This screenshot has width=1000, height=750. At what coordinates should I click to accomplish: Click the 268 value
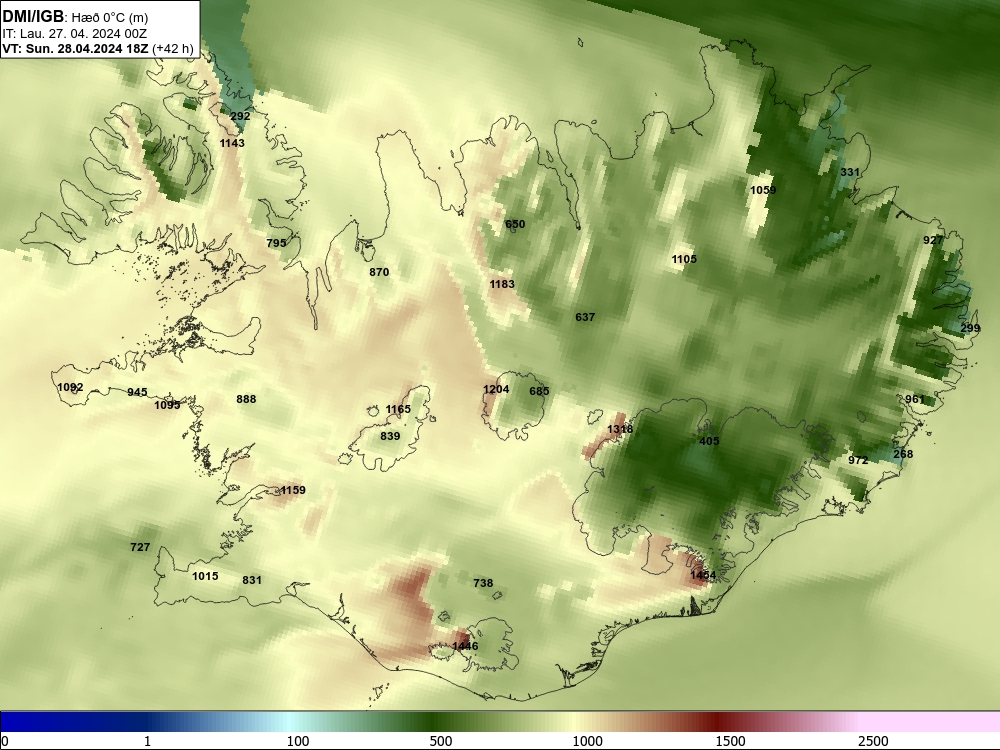coord(903,454)
